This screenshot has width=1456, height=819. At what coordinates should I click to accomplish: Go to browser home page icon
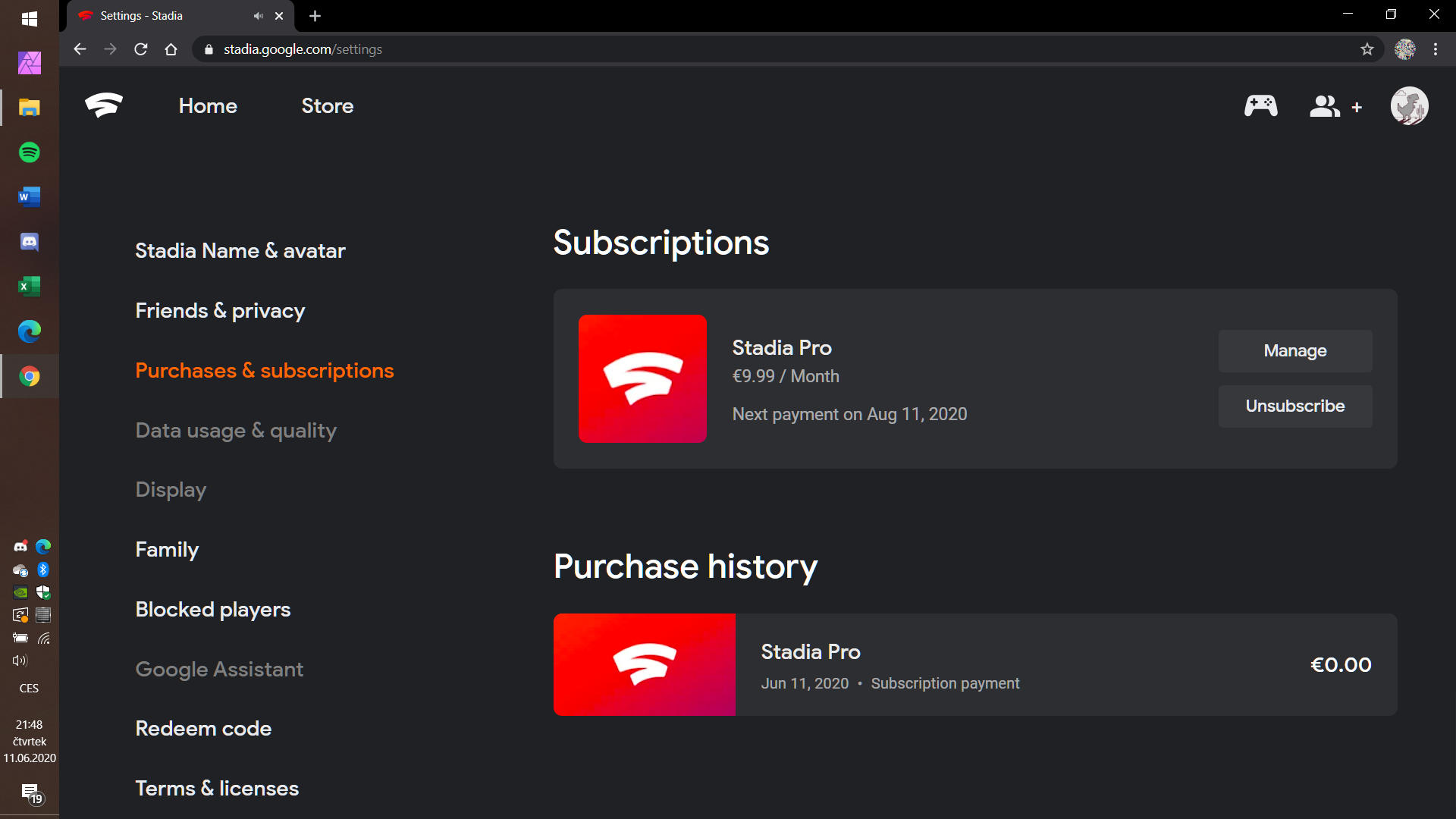pos(171,49)
